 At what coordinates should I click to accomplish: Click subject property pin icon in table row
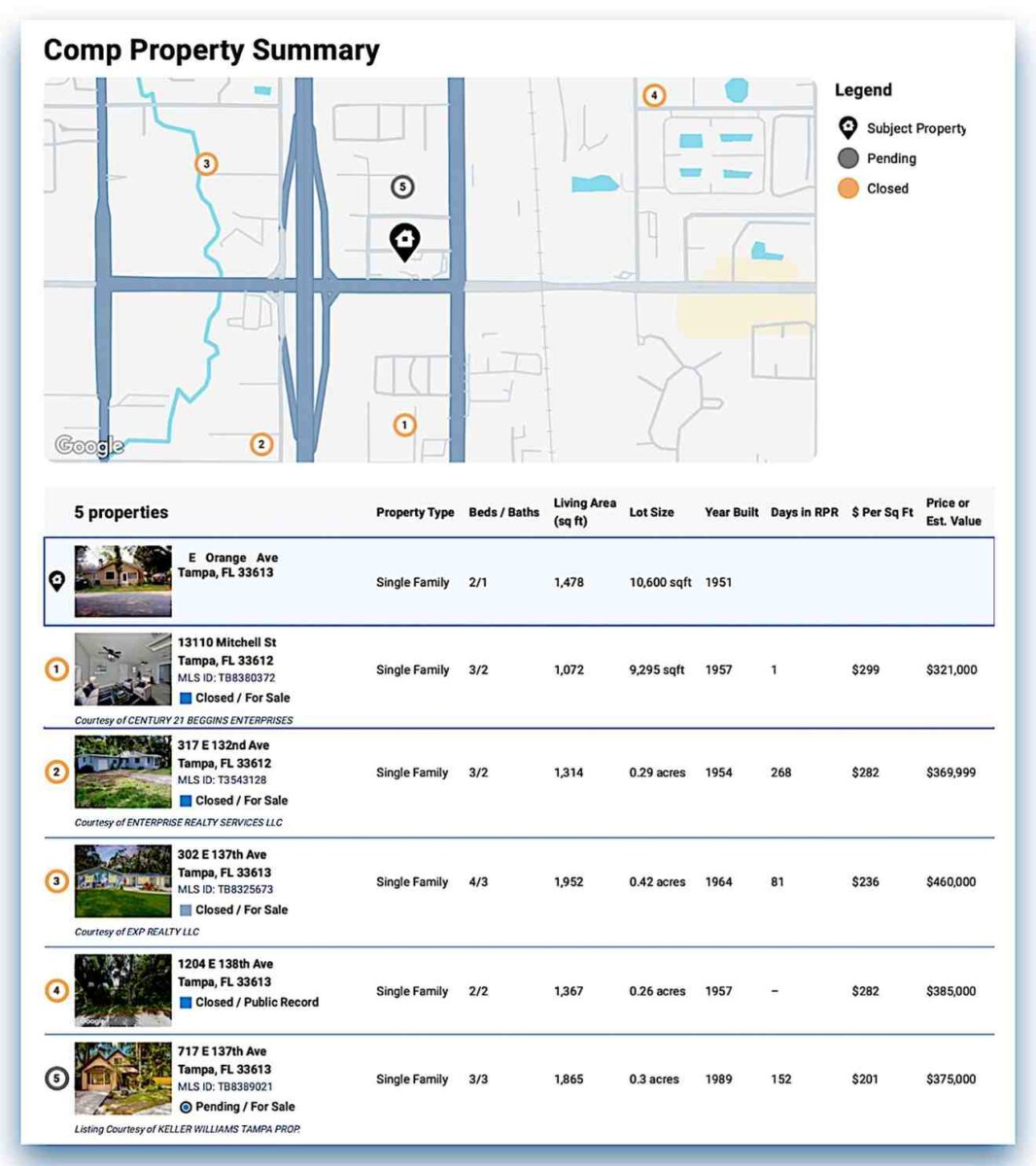[57, 581]
